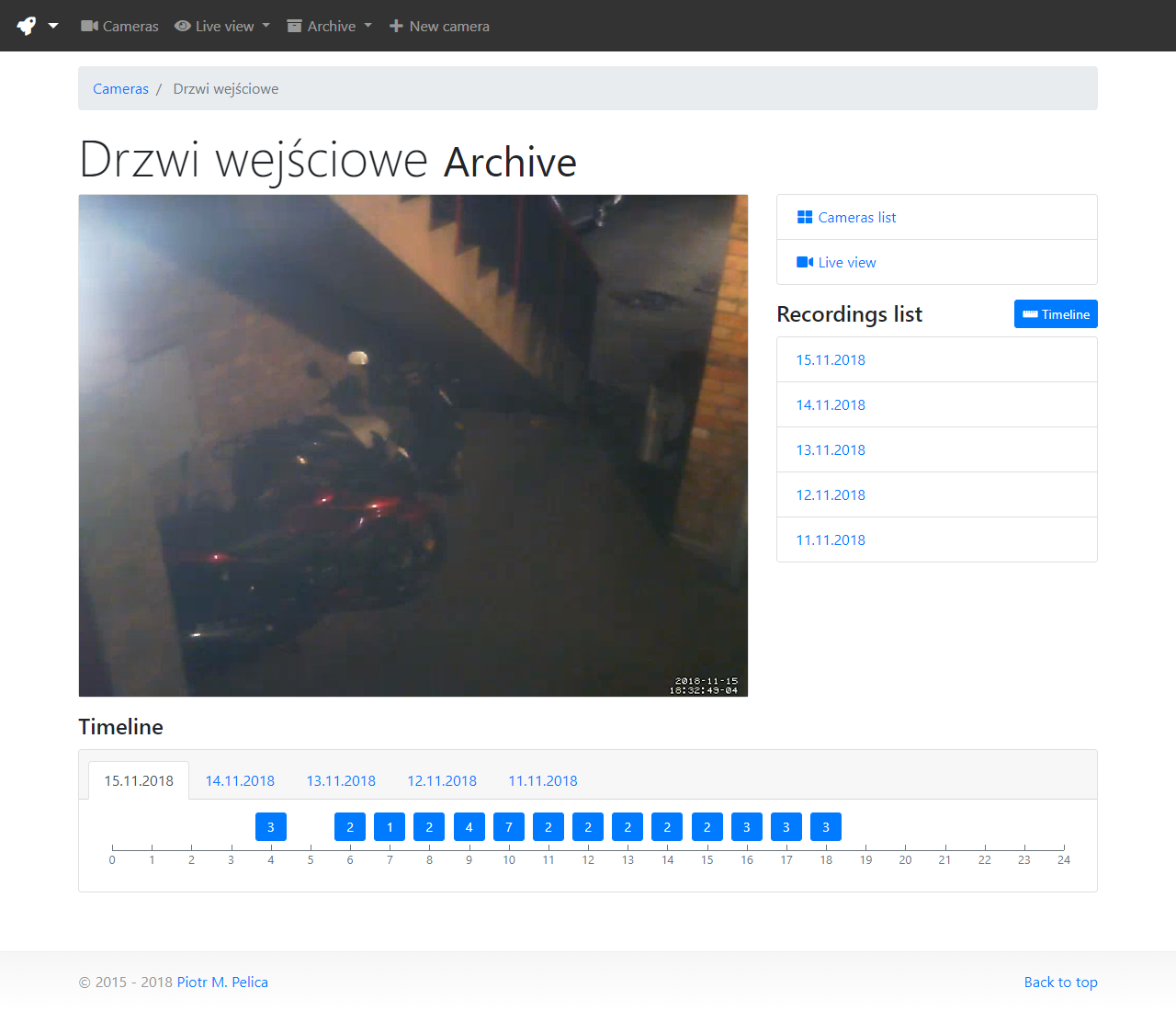Image resolution: width=1176 pixels, height=1011 pixels.
Task: Click the ruler icon on Timeline button
Action: [1030, 314]
